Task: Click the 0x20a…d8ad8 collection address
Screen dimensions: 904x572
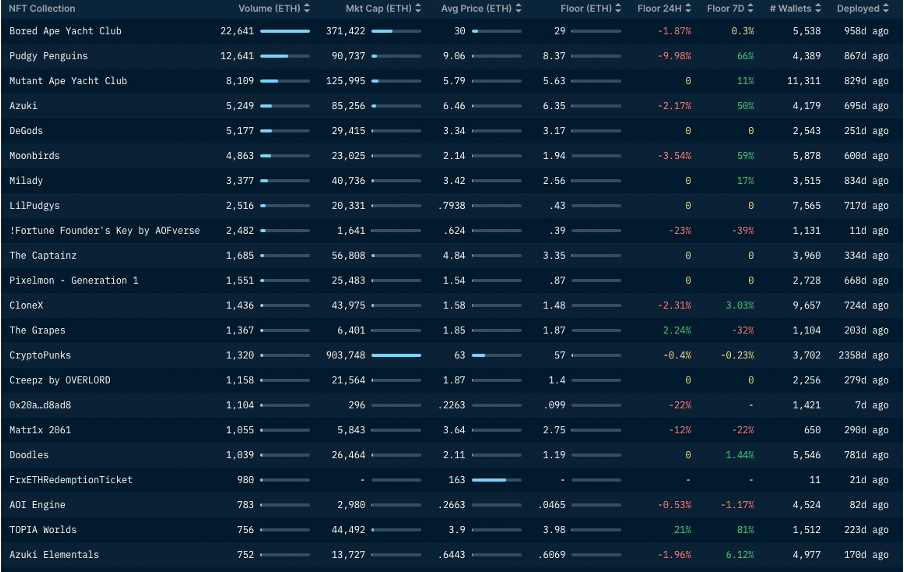Action: pyautogui.click(x=40, y=405)
